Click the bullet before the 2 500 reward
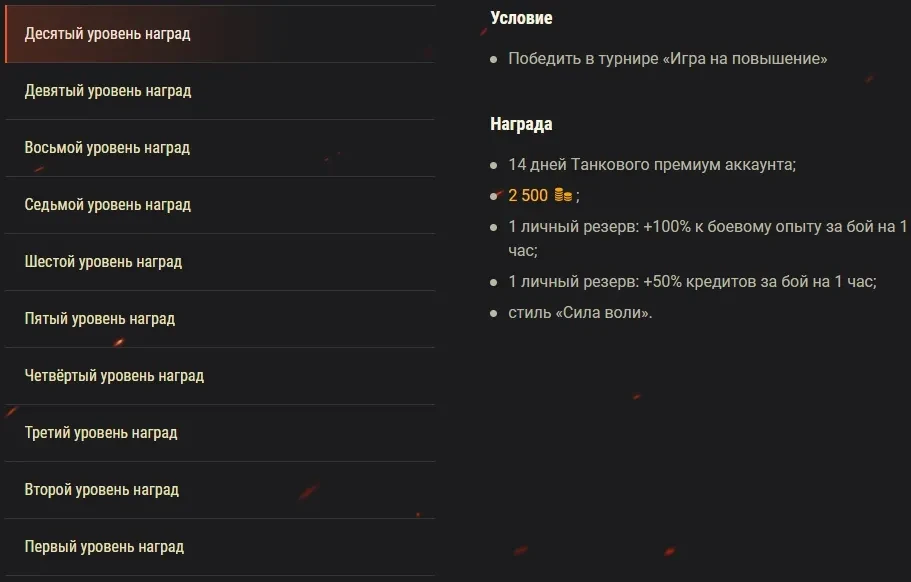Viewport: 911px width, 582px height. pos(494,196)
